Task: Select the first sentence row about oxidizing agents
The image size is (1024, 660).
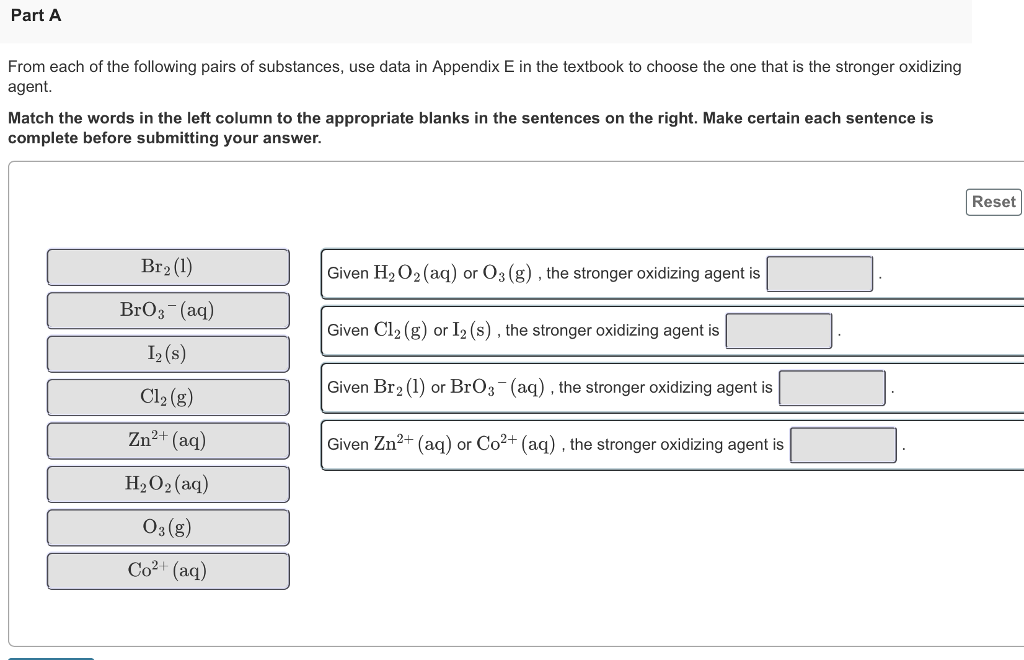Action: click(600, 273)
